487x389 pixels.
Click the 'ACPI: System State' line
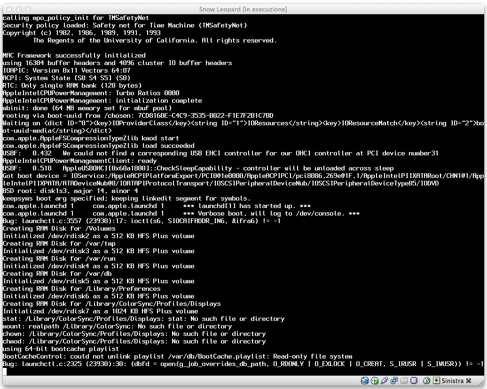67,78
